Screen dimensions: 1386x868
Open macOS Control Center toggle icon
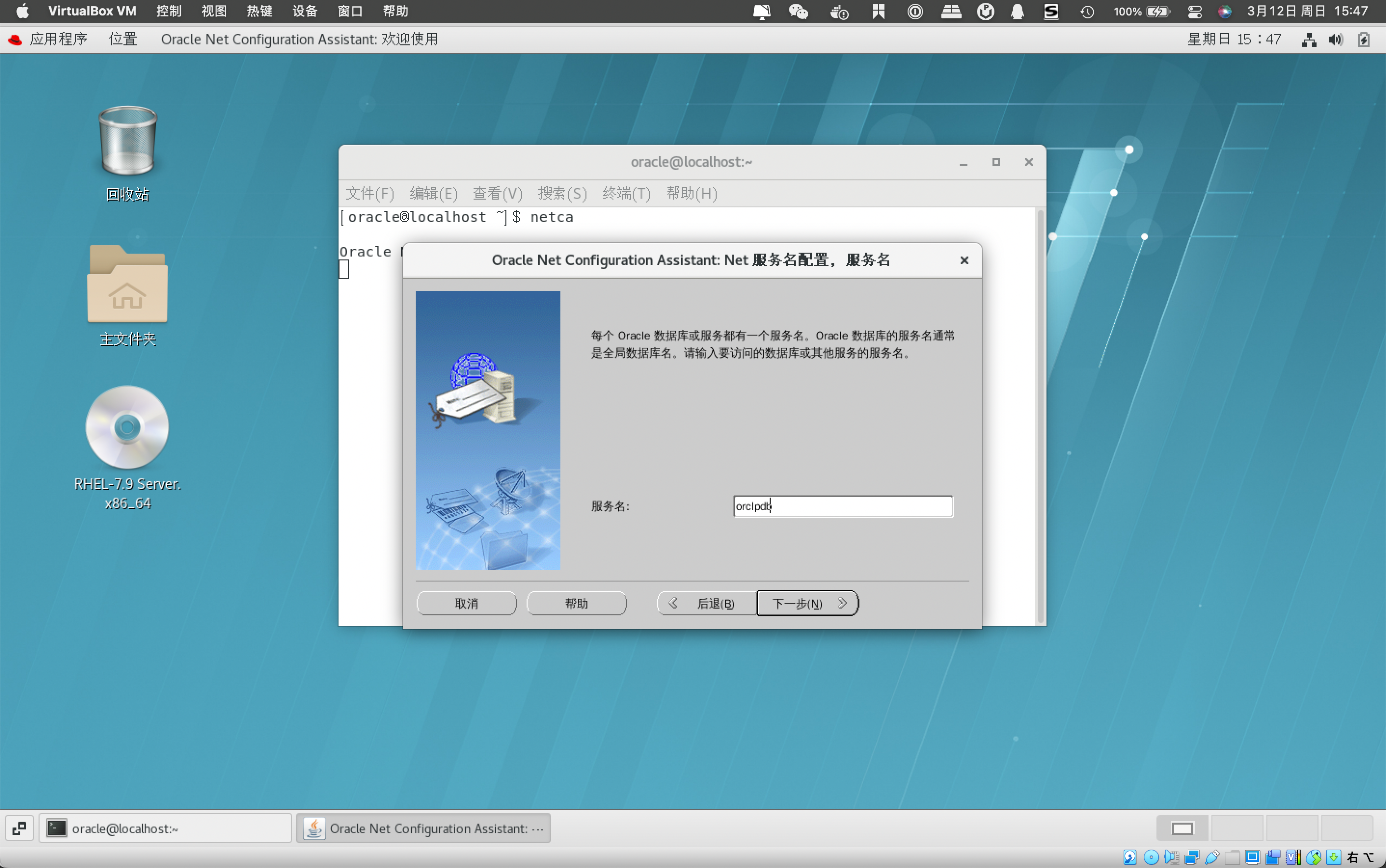[x=1195, y=11]
